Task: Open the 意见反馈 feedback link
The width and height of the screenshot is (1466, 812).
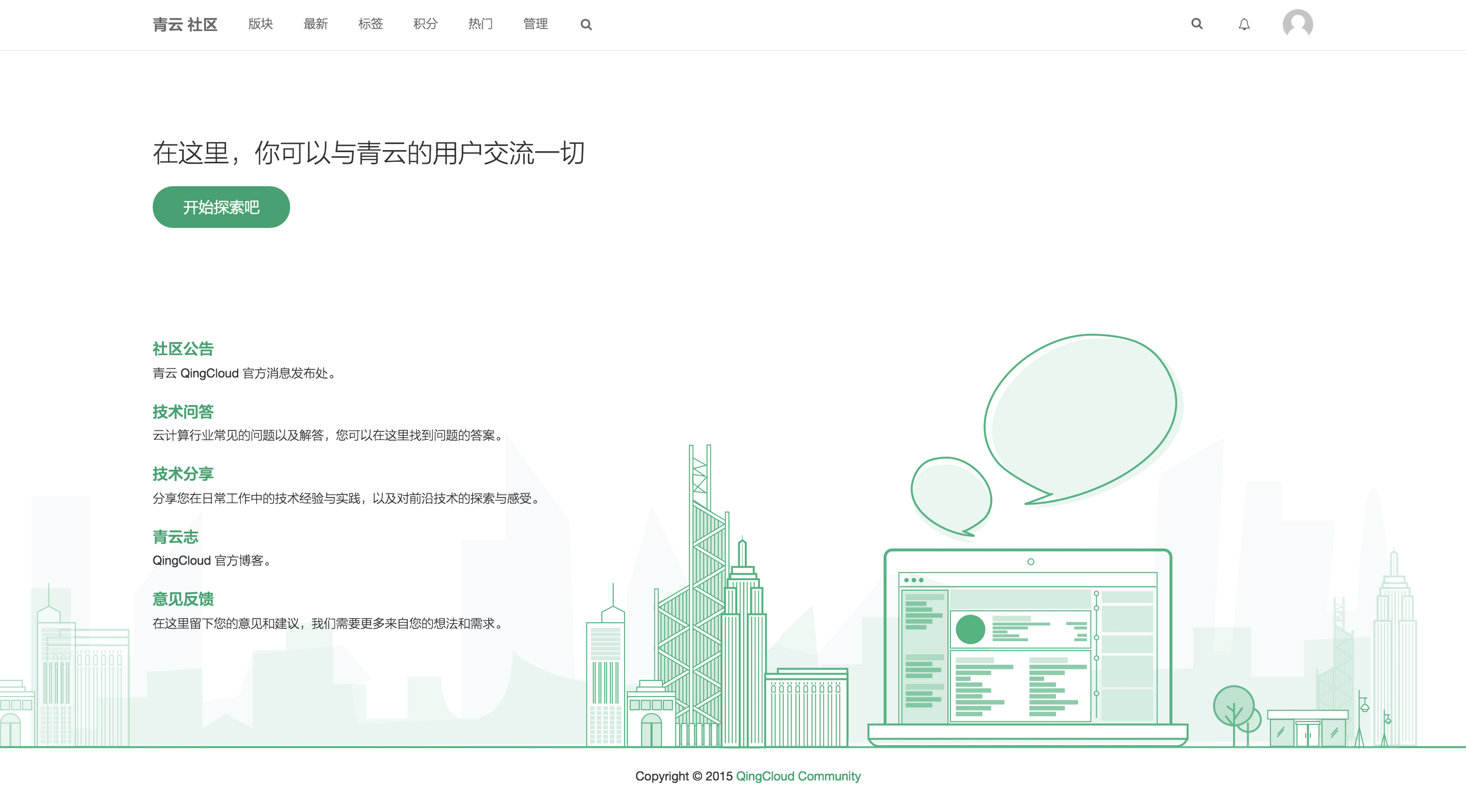Action: pos(183,599)
